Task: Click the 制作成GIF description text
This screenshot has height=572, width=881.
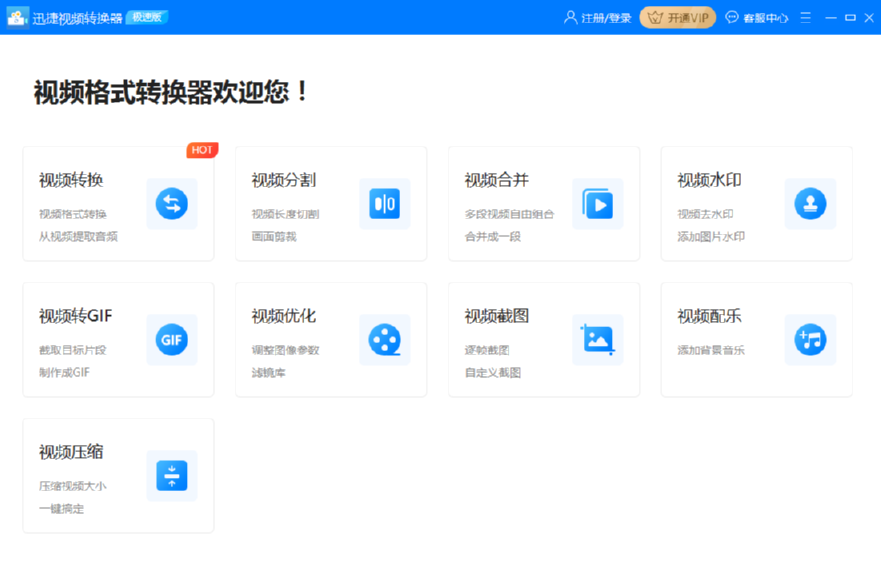Action: (x=64, y=373)
